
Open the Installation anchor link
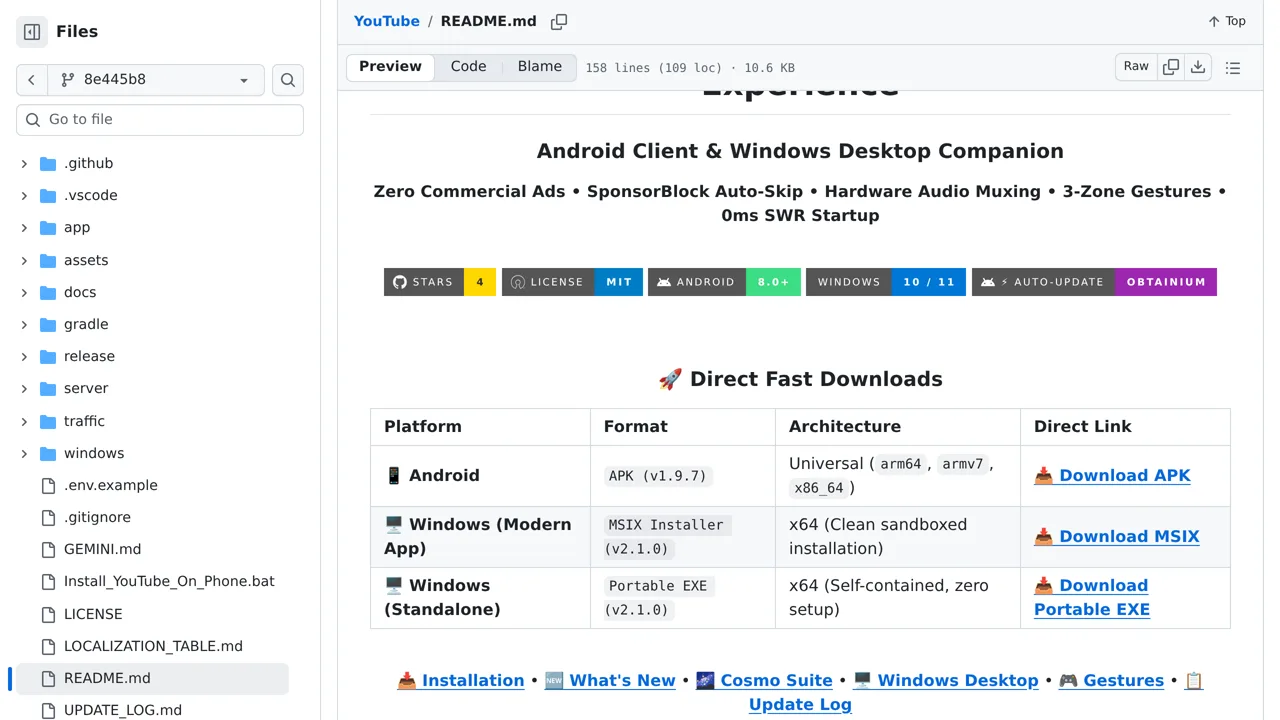(461, 680)
